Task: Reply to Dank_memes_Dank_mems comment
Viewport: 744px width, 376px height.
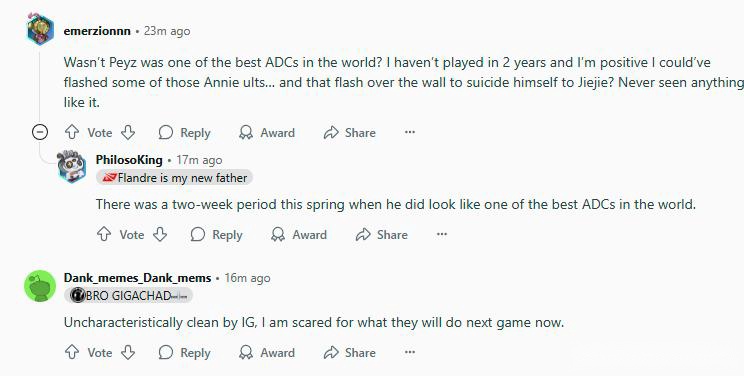Action: pos(184,353)
